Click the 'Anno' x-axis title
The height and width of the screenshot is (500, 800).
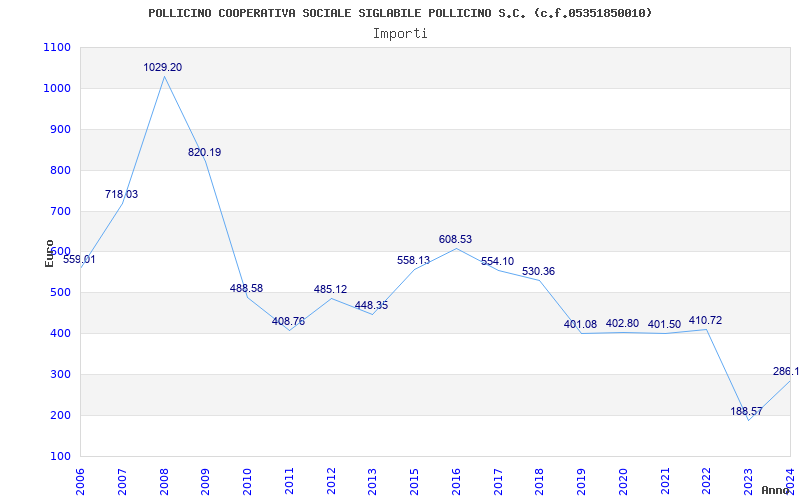pyautogui.click(x=776, y=490)
